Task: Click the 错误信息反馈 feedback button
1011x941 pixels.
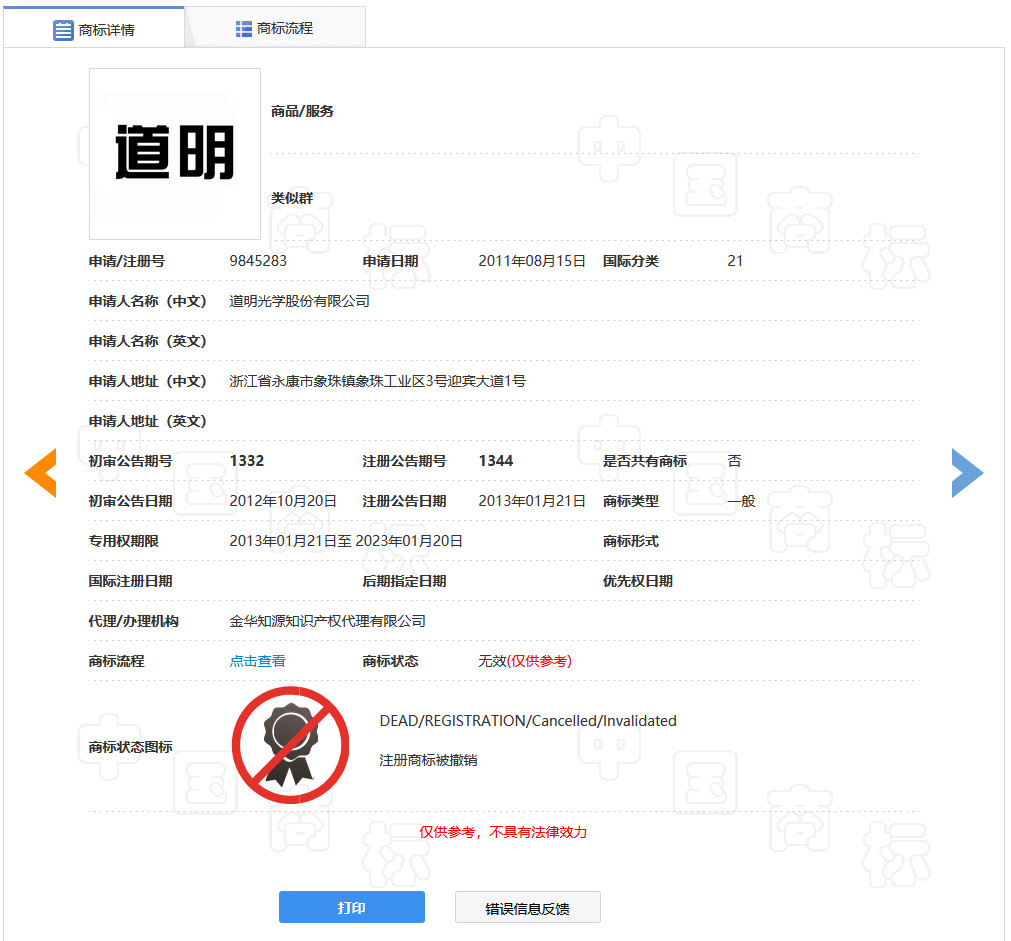Action: coord(527,907)
